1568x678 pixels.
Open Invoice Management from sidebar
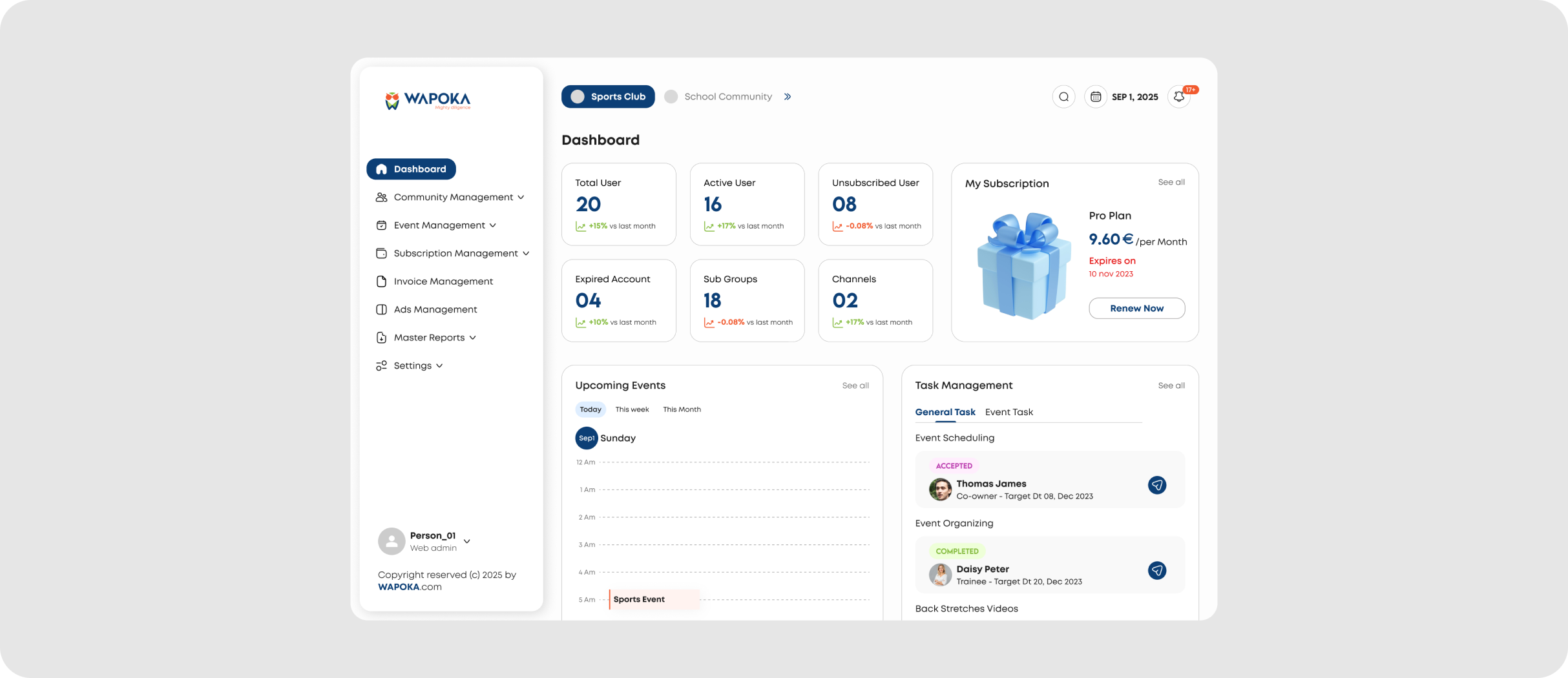[x=443, y=282]
